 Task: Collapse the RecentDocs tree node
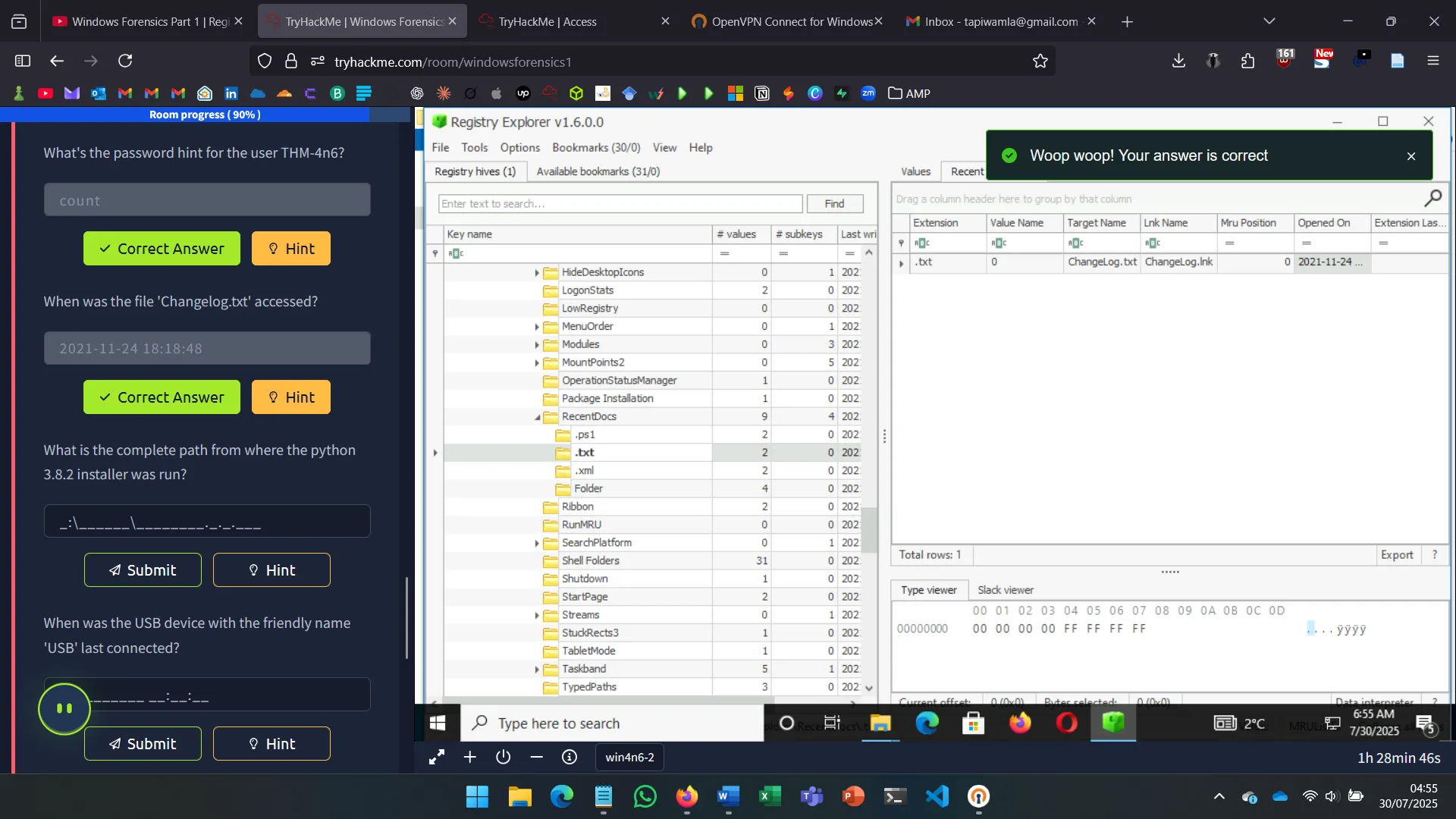[x=537, y=417]
